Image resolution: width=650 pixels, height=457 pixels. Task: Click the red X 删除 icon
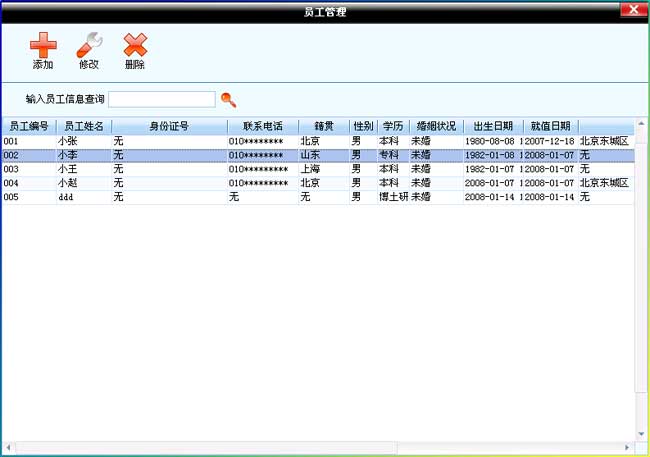(x=135, y=45)
